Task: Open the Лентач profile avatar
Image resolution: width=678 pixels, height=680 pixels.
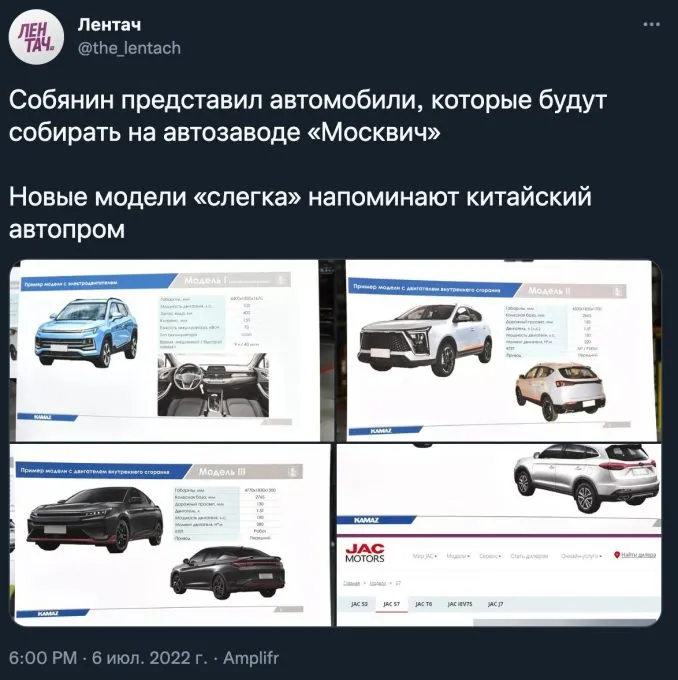Action: pyautogui.click(x=36, y=37)
